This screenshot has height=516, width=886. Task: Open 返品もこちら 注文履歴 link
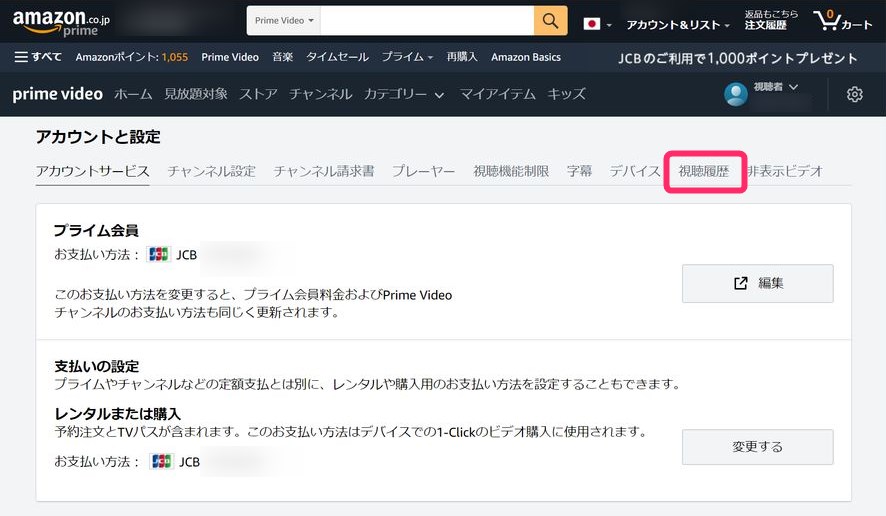[x=771, y=20]
